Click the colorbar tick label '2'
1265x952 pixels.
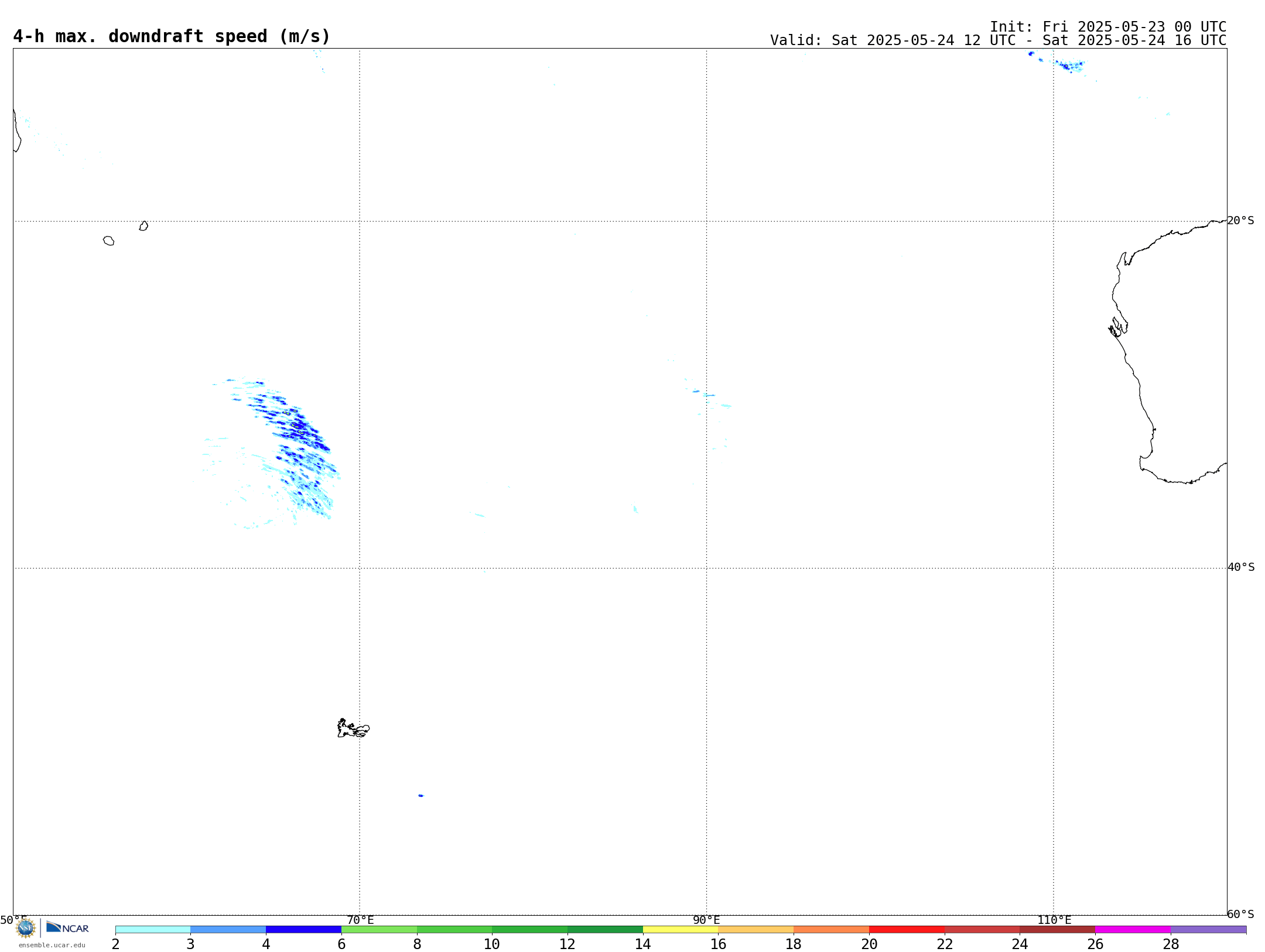pos(115,944)
